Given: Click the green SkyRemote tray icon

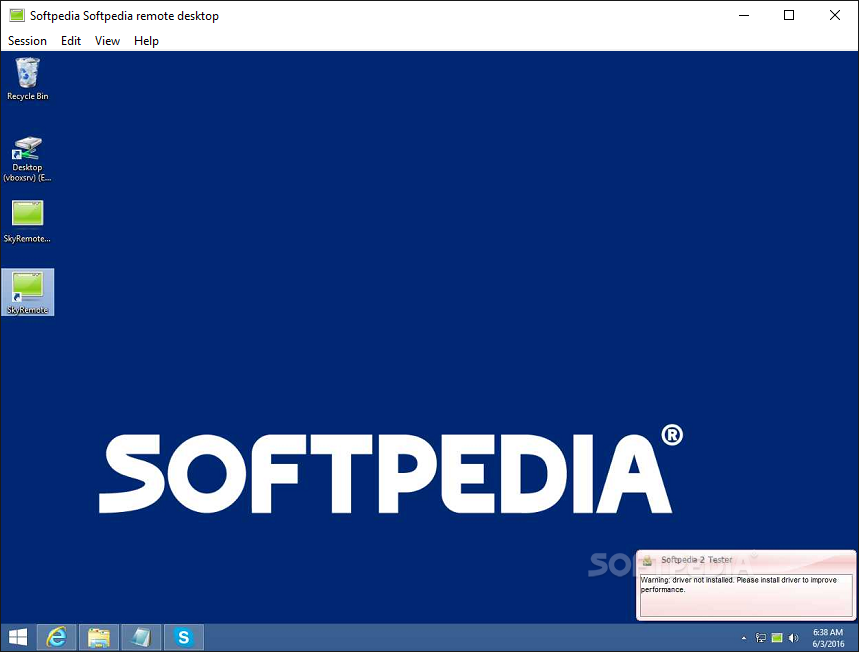Looking at the screenshot, I should coord(777,638).
